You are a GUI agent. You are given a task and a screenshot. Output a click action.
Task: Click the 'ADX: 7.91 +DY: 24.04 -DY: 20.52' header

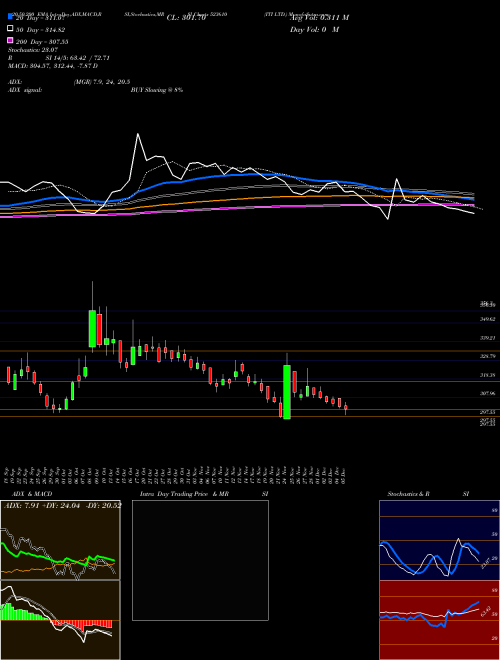pyautogui.click(x=63, y=506)
